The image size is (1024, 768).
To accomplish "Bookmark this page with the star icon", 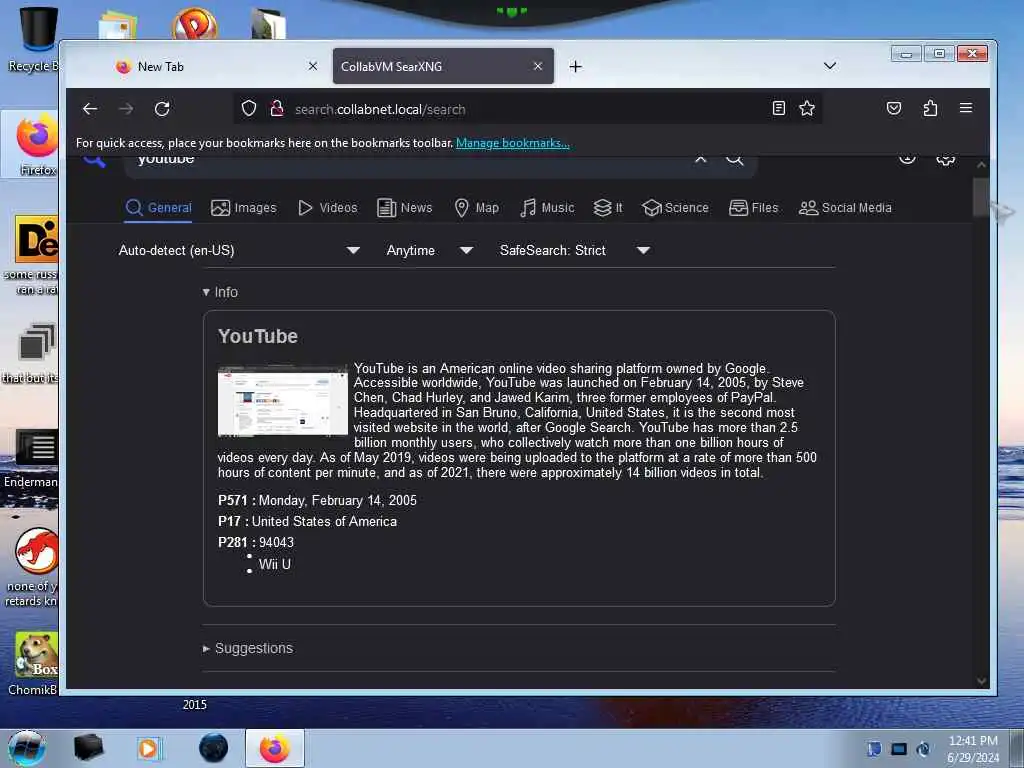I will click(807, 108).
